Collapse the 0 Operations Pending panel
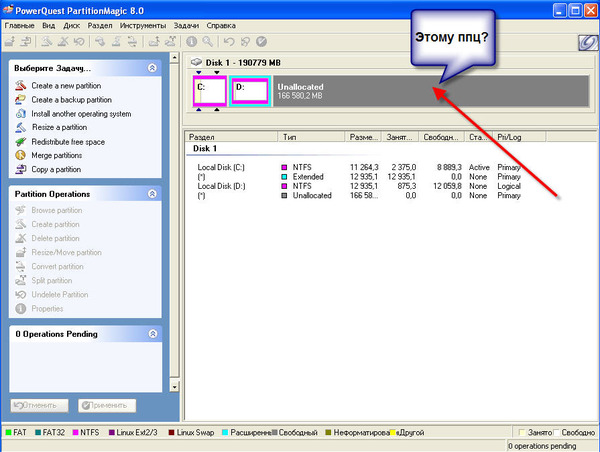The width and height of the screenshot is (600, 452). (x=152, y=332)
